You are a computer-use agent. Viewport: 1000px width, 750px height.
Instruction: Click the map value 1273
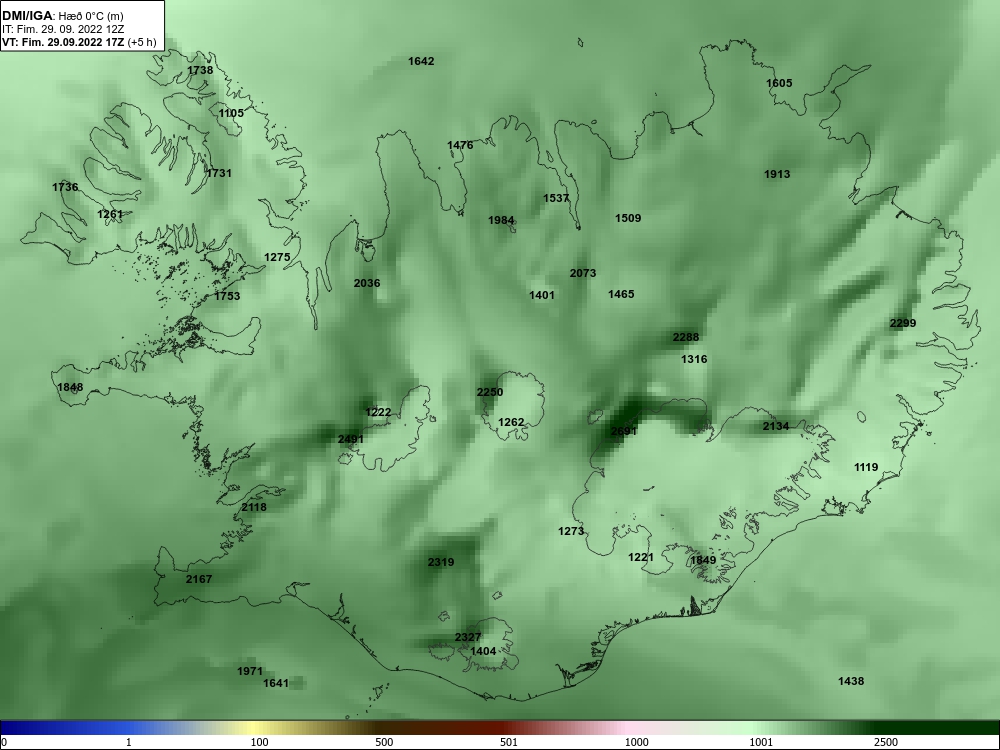pyautogui.click(x=571, y=531)
